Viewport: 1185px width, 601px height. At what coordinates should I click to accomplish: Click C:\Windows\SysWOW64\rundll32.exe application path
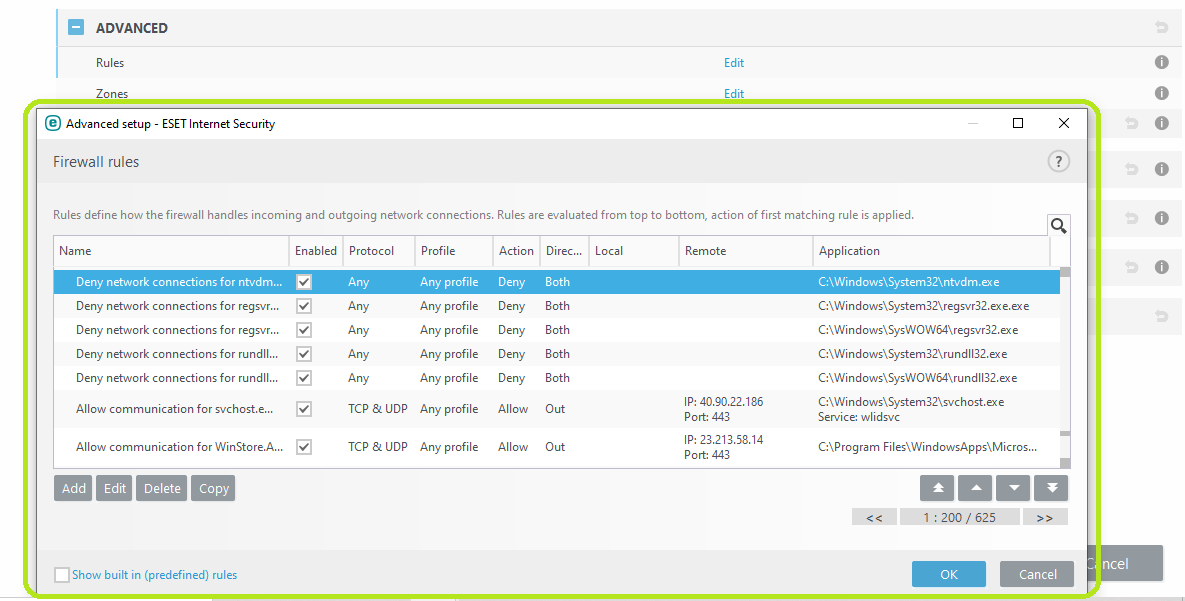point(917,378)
